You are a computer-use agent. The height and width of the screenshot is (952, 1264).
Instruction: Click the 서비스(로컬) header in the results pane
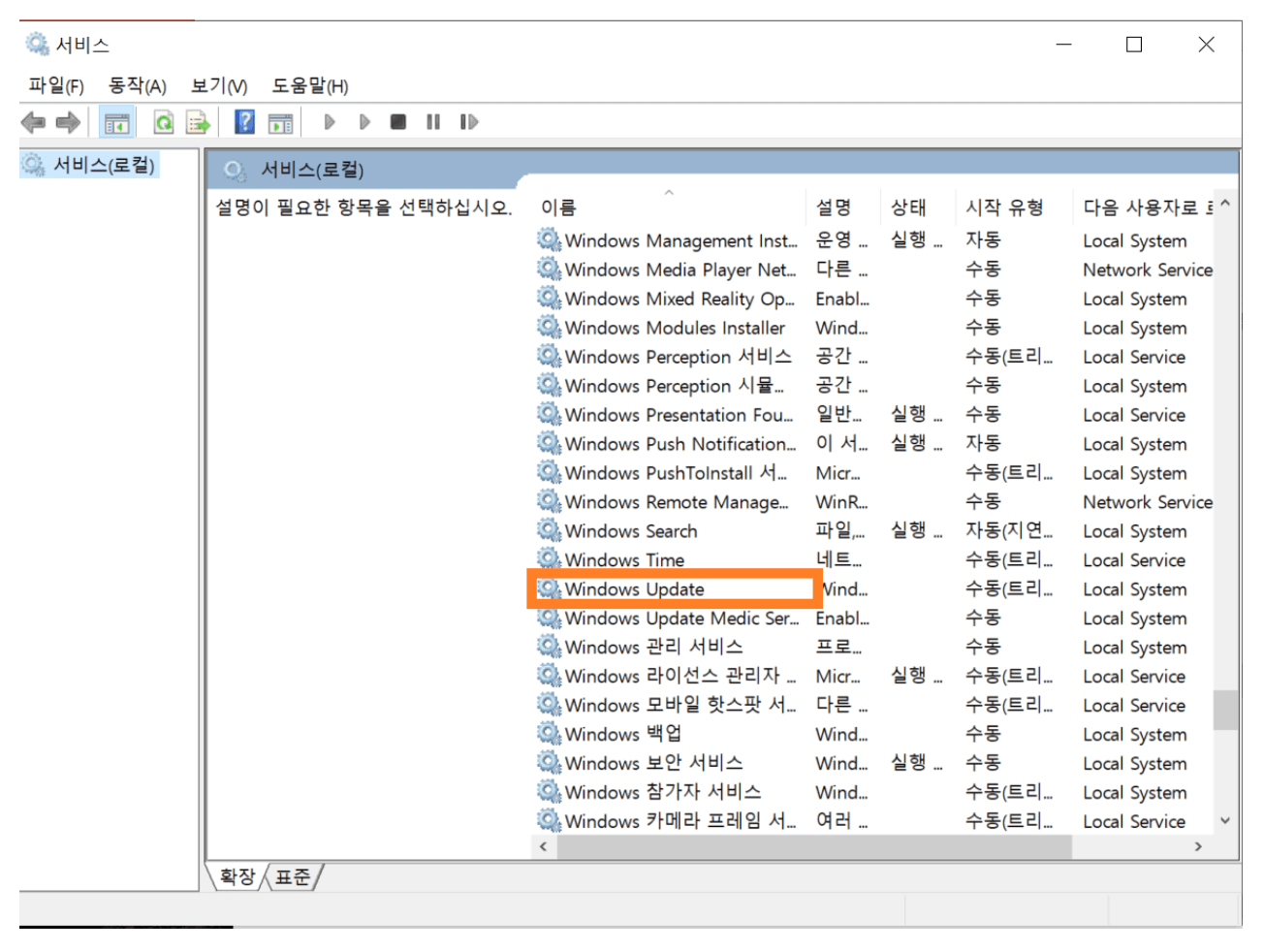(312, 170)
